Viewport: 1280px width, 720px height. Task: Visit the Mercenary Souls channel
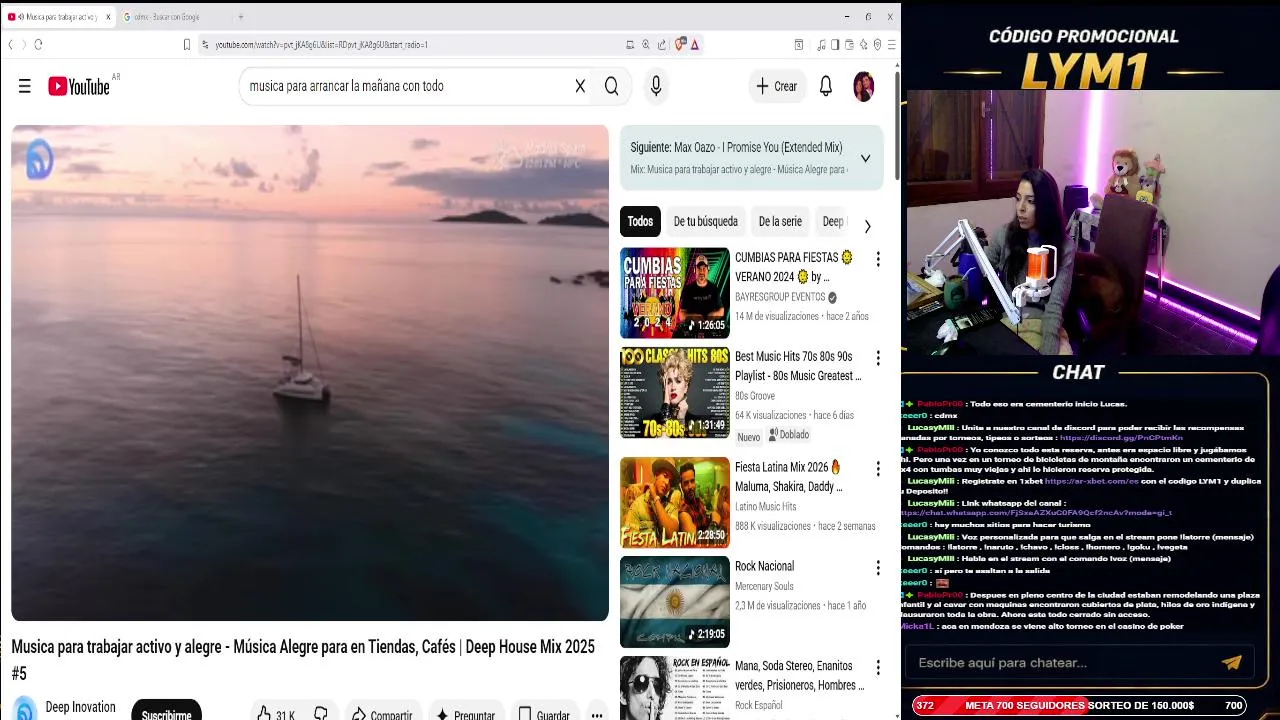click(x=764, y=586)
